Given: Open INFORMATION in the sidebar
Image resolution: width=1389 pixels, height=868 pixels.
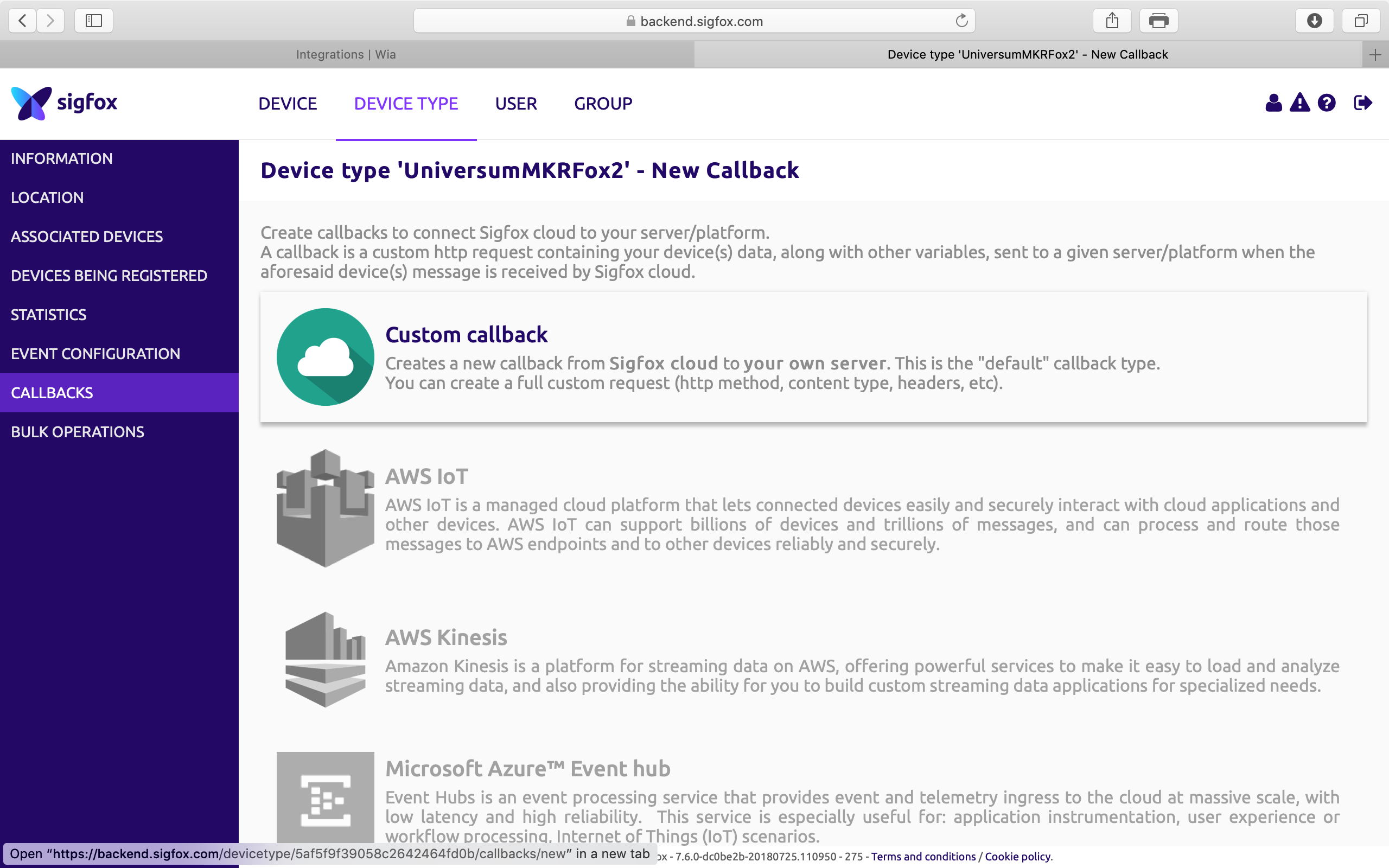Looking at the screenshot, I should (119, 158).
